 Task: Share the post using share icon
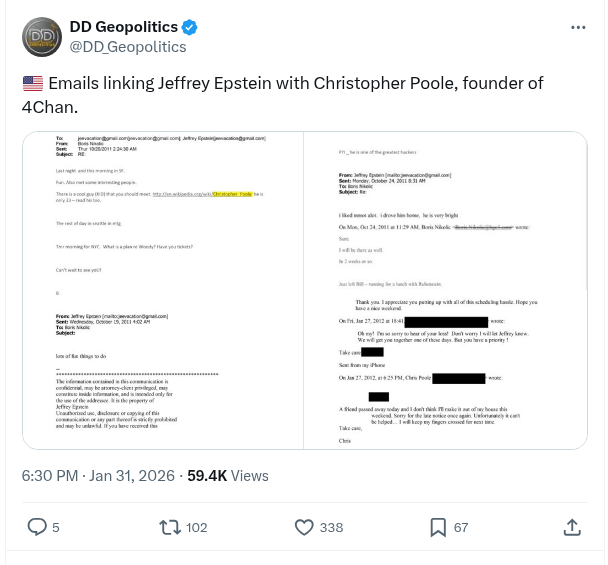(572, 527)
